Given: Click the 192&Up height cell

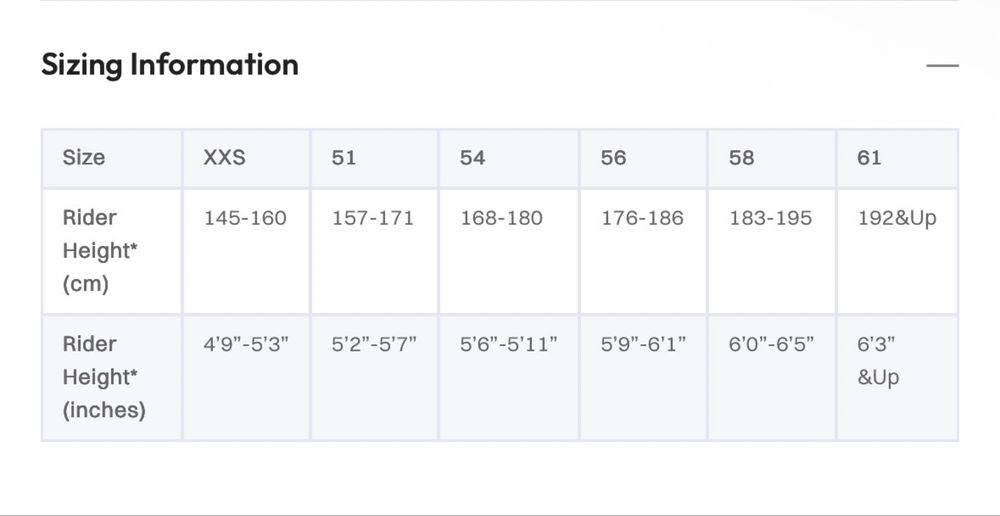Looking at the screenshot, I should point(897,218).
